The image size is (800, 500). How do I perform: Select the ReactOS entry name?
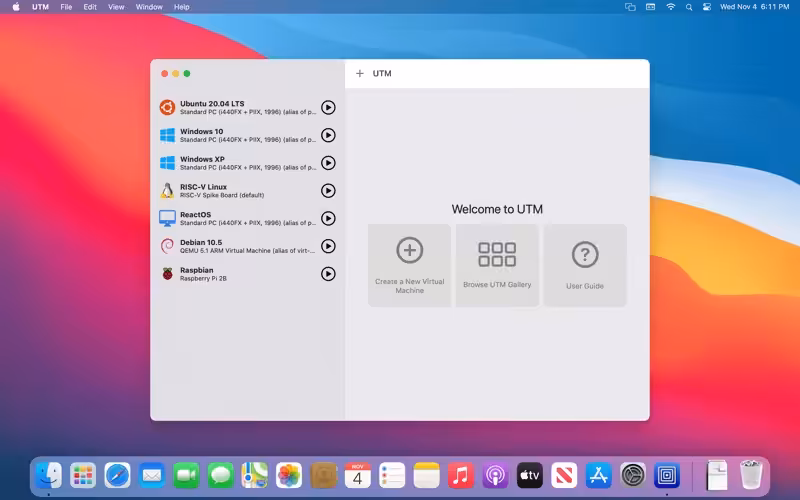tap(195, 215)
